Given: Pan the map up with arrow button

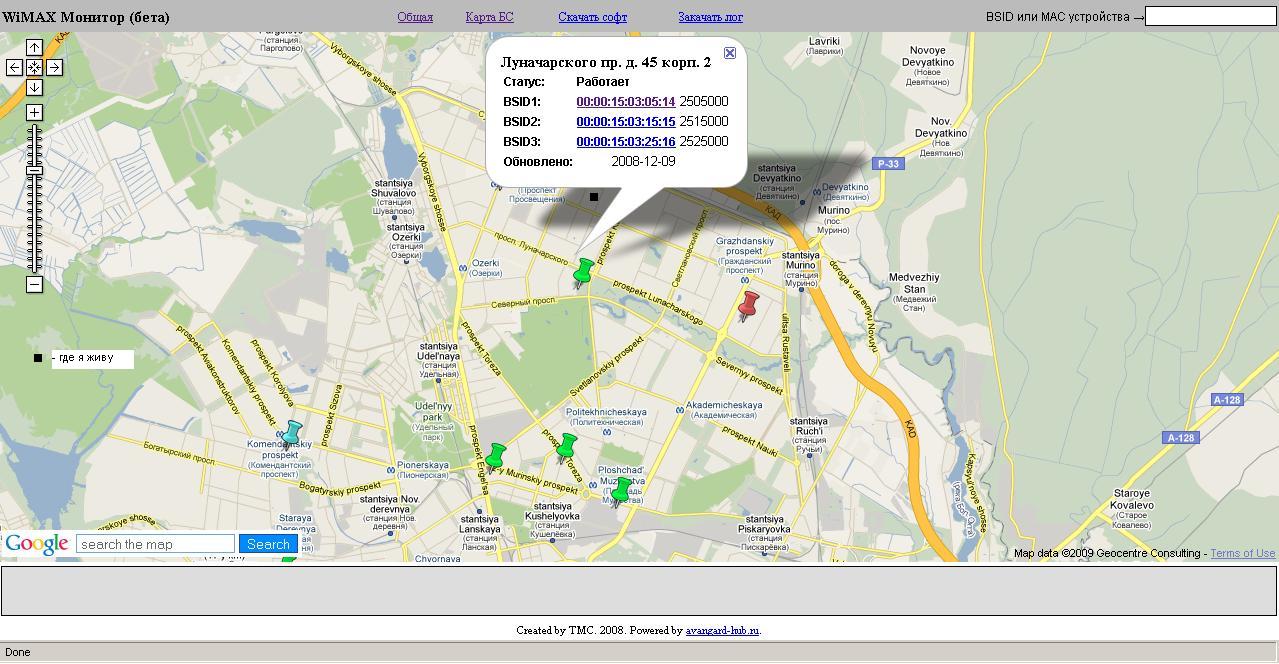Looking at the screenshot, I should tap(34, 47).
